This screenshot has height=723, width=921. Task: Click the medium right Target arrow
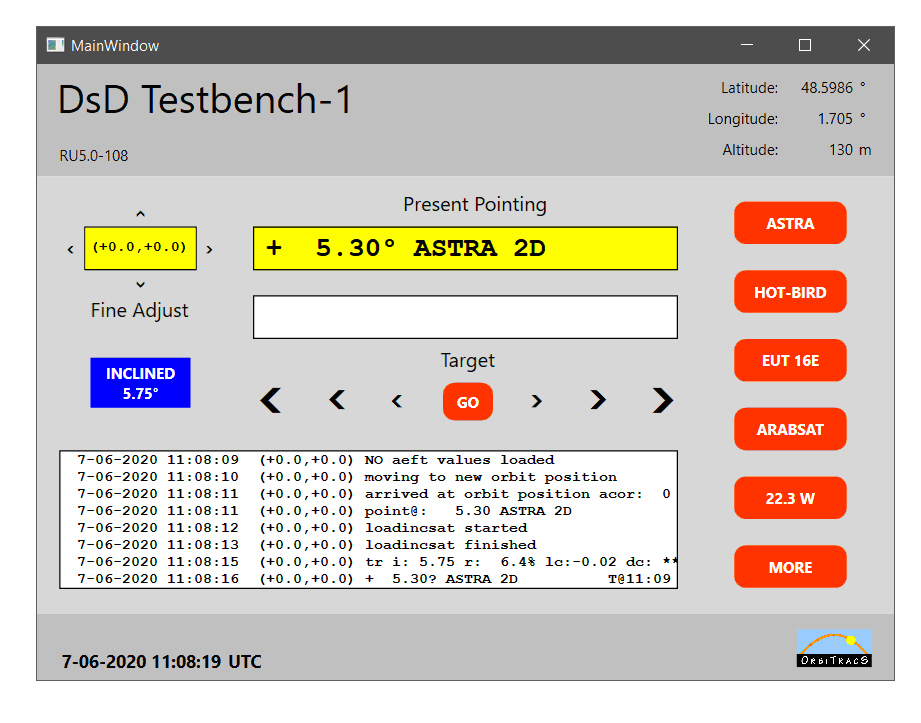[598, 400]
